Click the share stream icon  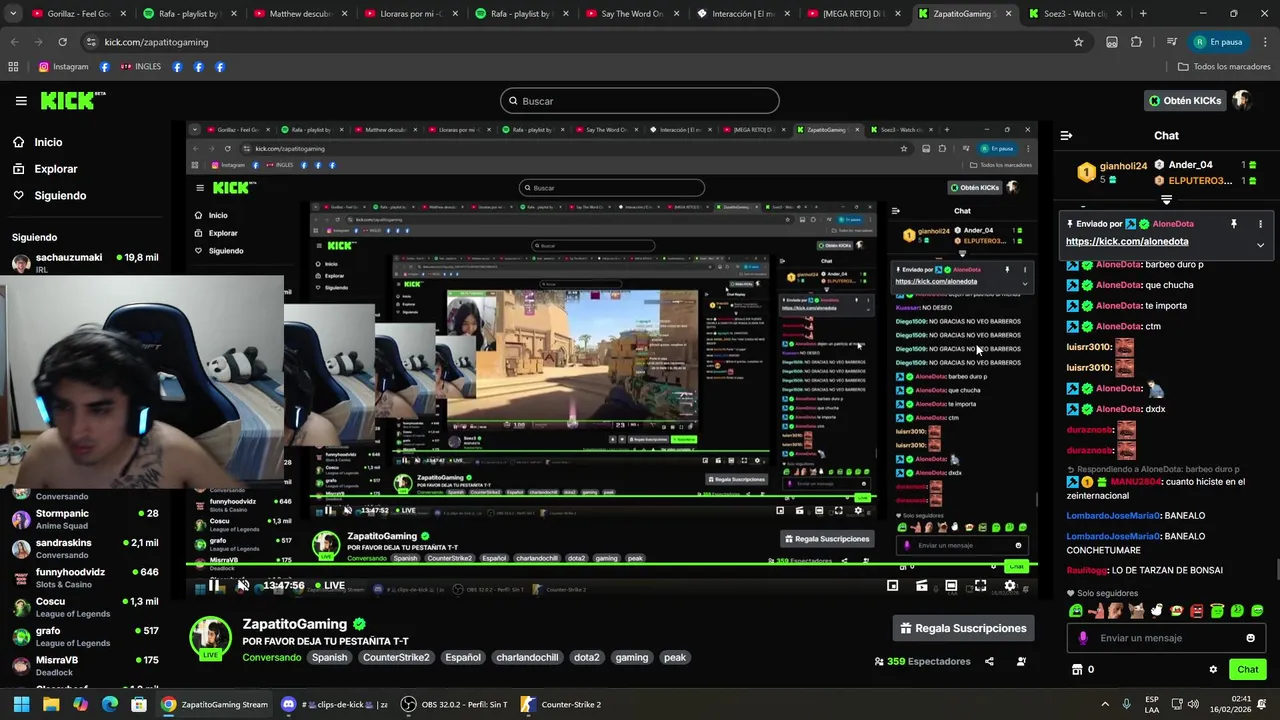coord(989,661)
